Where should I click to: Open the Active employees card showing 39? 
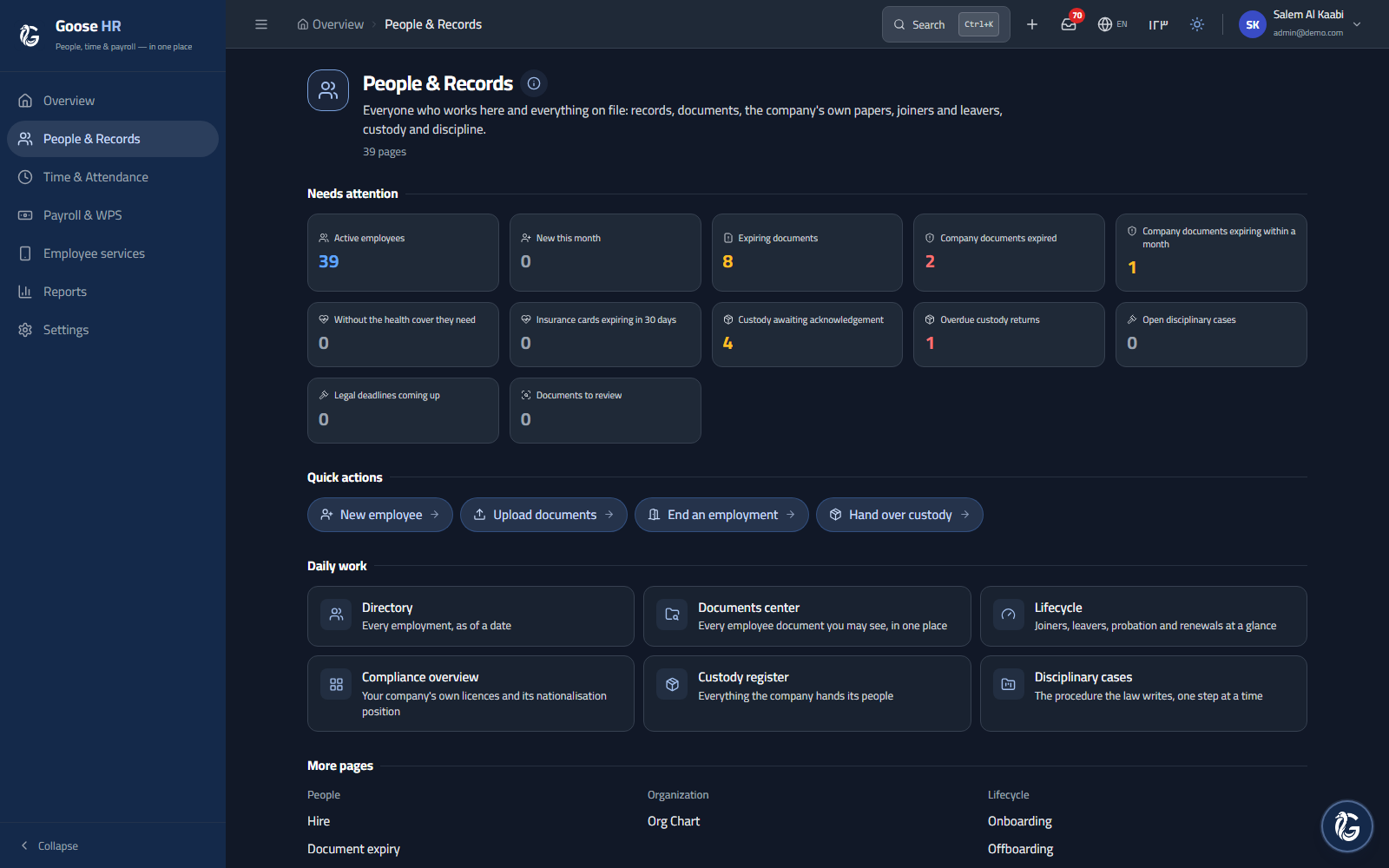point(403,253)
